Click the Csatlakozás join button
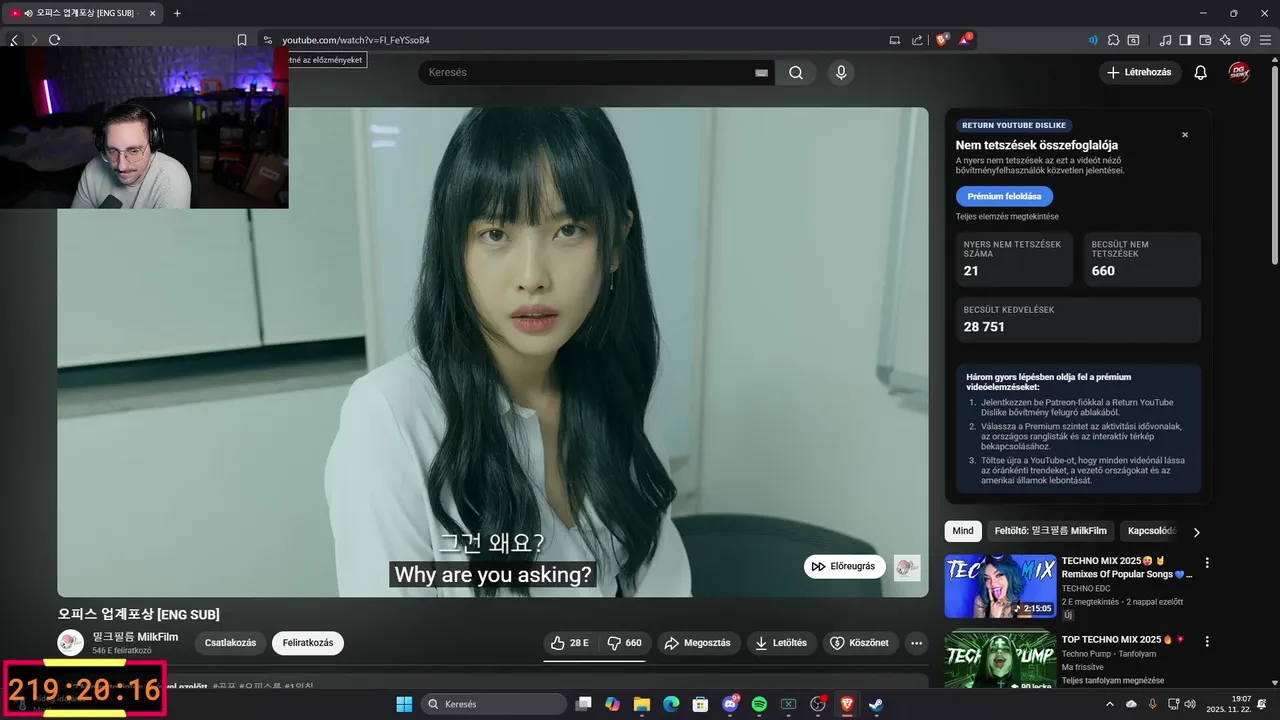 tap(230, 643)
